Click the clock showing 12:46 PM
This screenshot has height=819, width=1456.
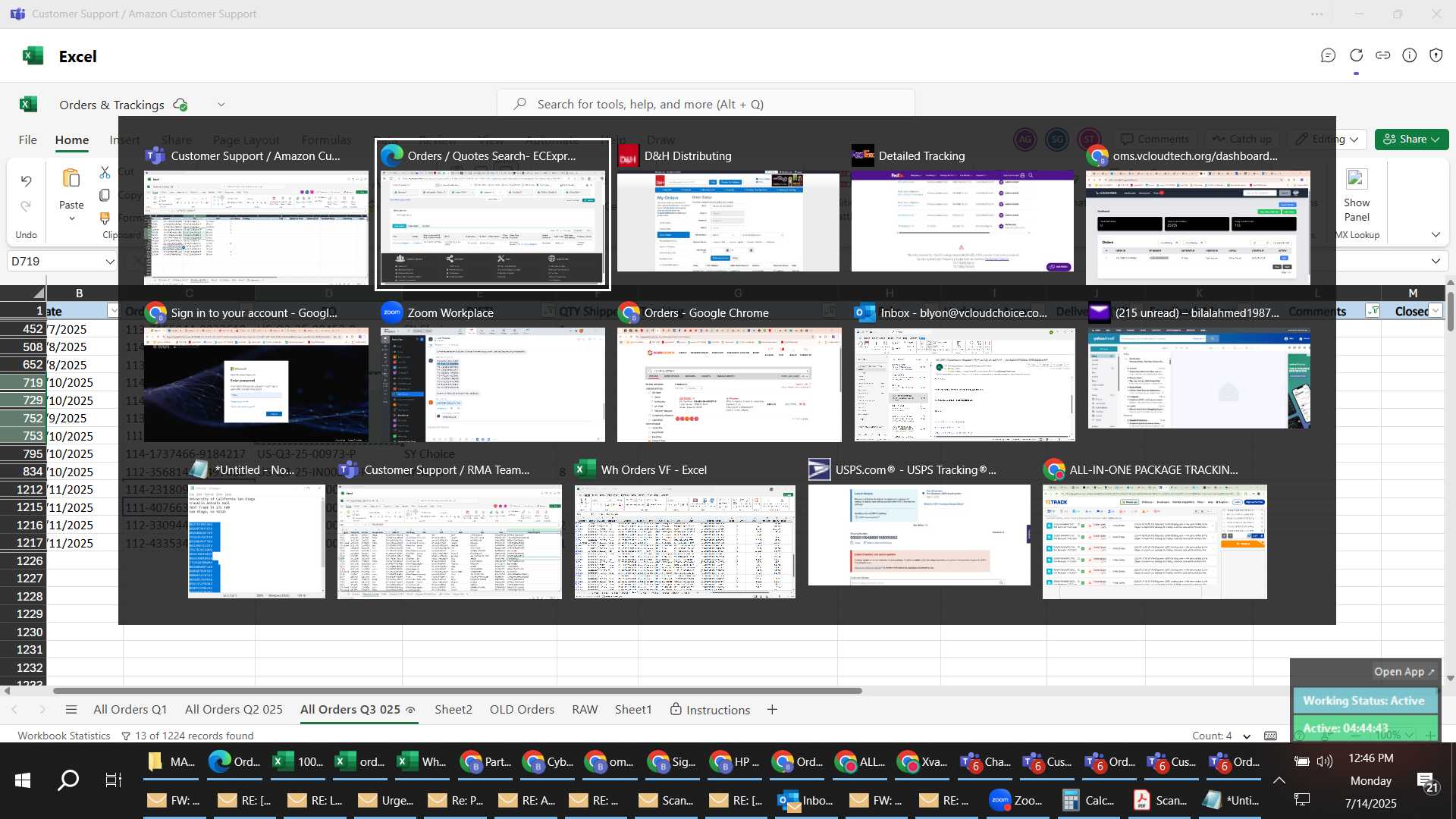pyautogui.click(x=1370, y=758)
